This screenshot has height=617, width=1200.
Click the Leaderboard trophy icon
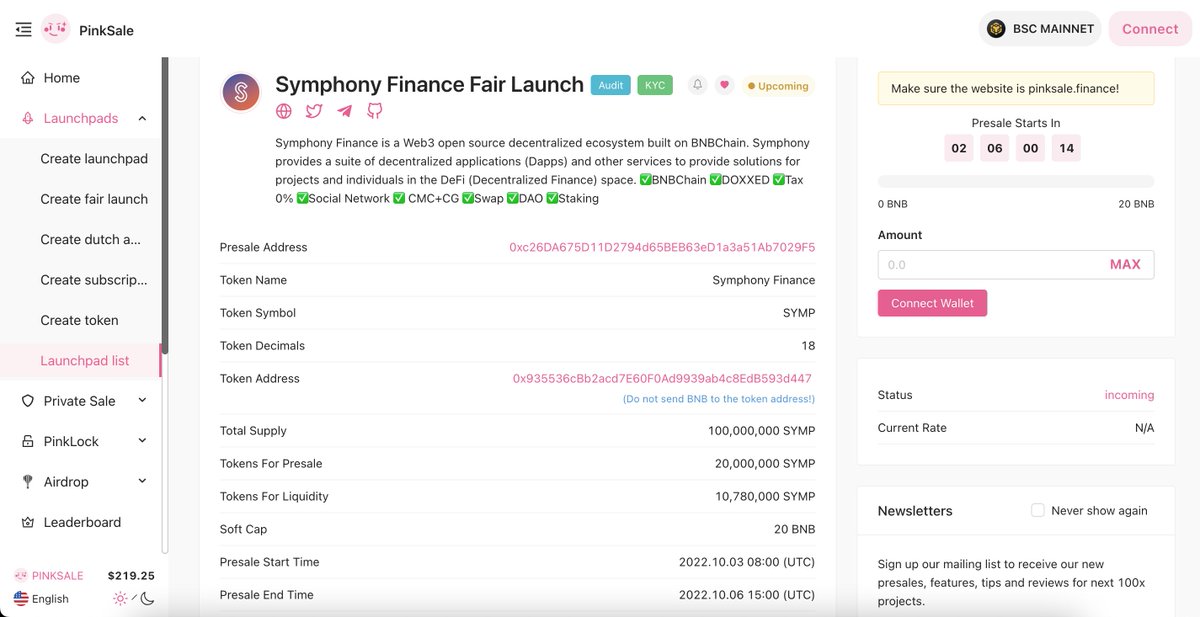coord(28,522)
